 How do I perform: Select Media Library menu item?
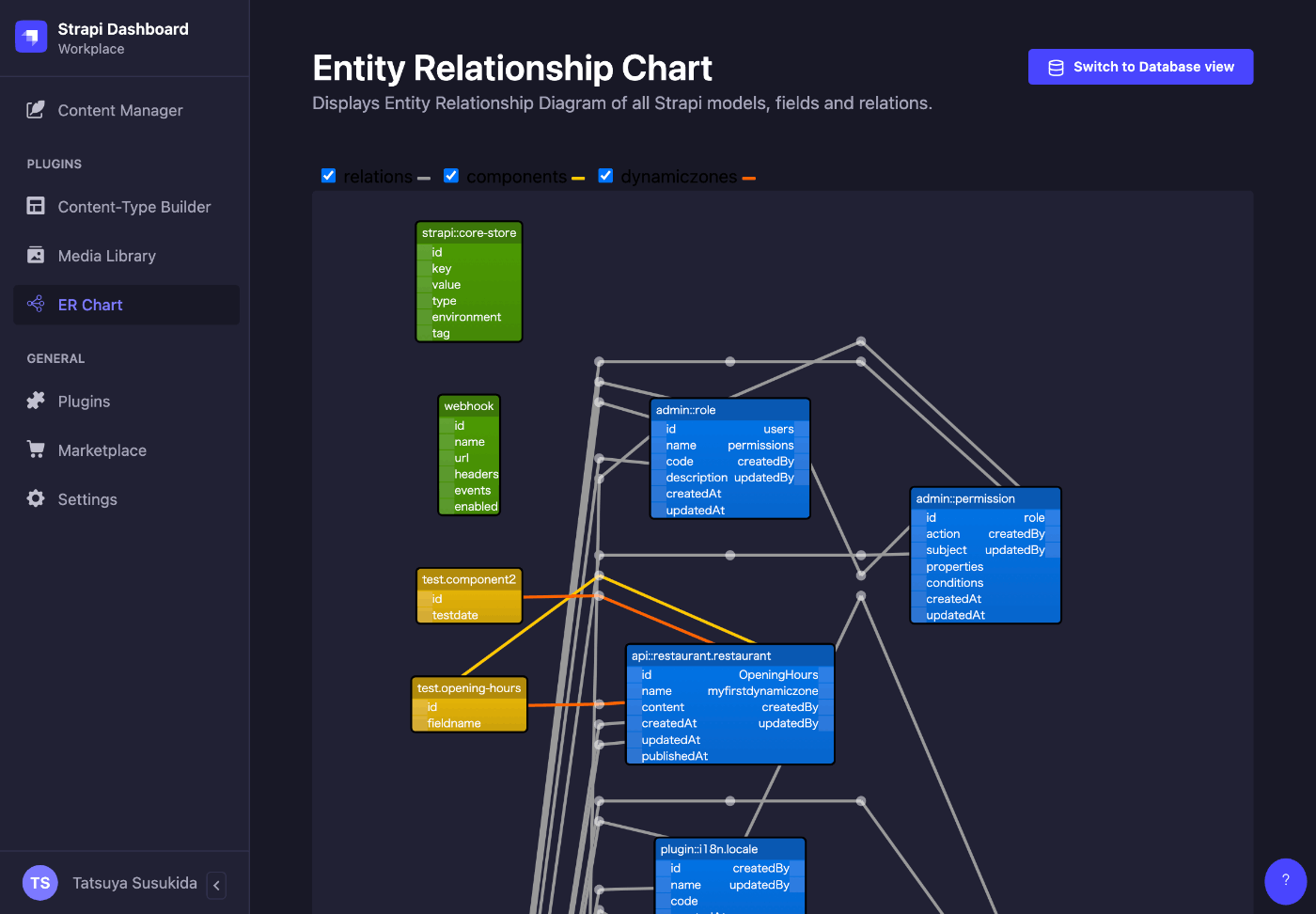point(126,256)
